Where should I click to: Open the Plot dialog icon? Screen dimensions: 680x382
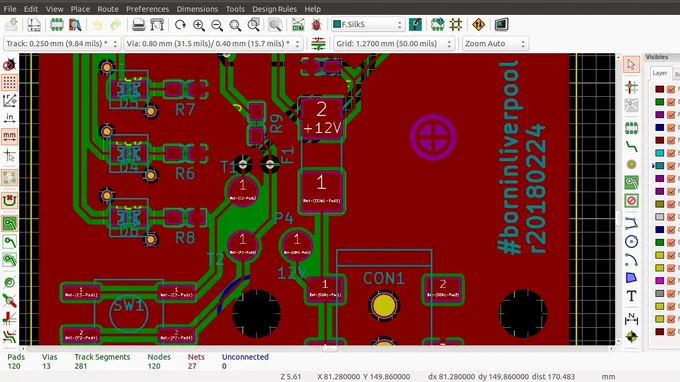[157, 25]
